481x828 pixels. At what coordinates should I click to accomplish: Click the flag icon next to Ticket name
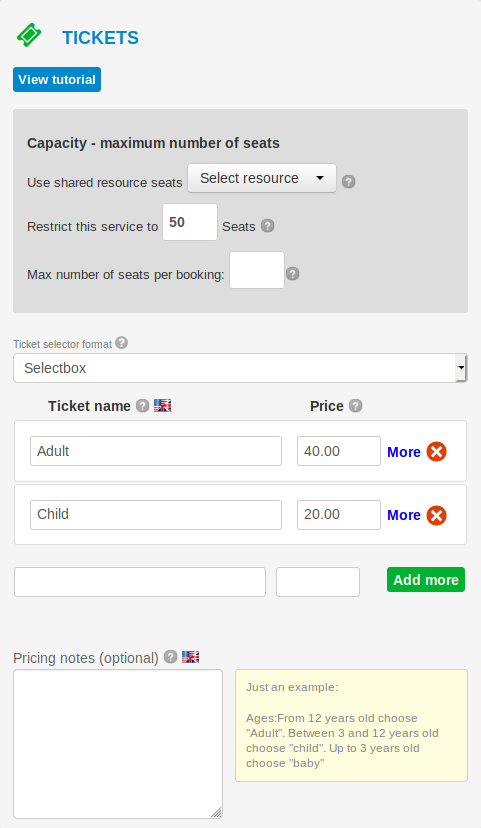[163, 406]
